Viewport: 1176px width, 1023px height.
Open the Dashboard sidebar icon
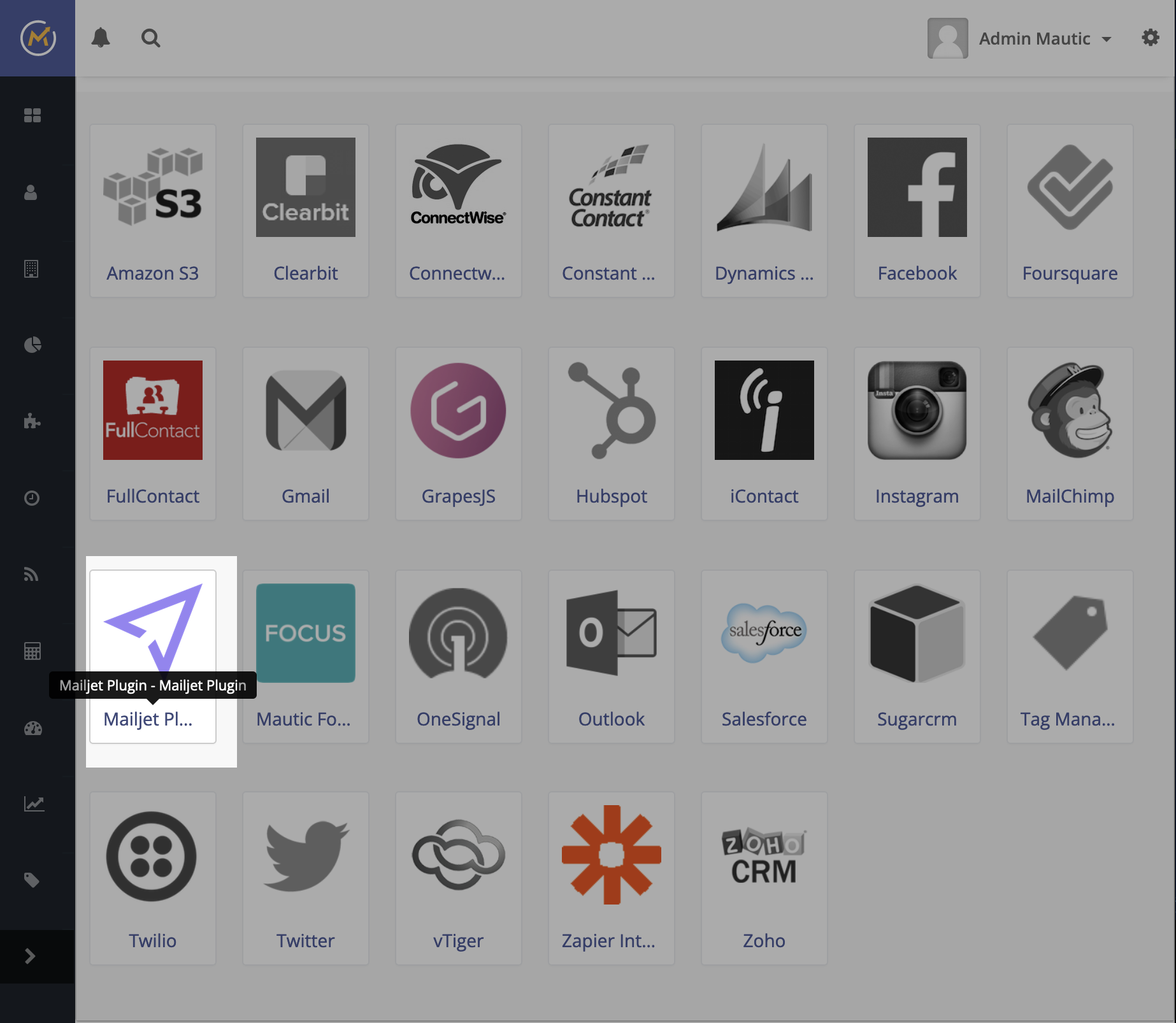tap(32, 115)
